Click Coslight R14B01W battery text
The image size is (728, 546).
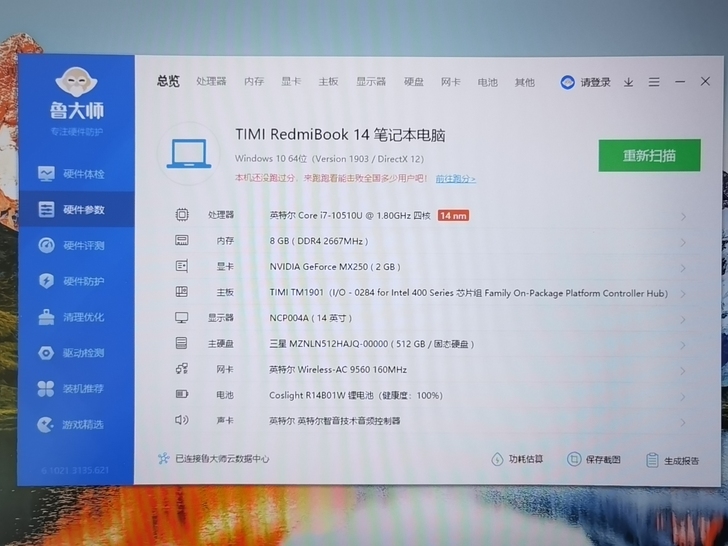(x=356, y=395)
